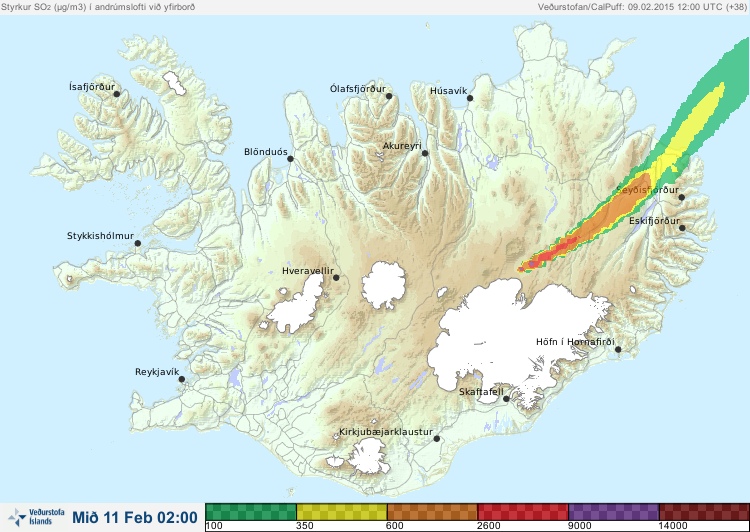The height and width of the screenshot is (532, 750).
Task: Click the yellow 350 legend swatch
Action: tap(342, 511)
